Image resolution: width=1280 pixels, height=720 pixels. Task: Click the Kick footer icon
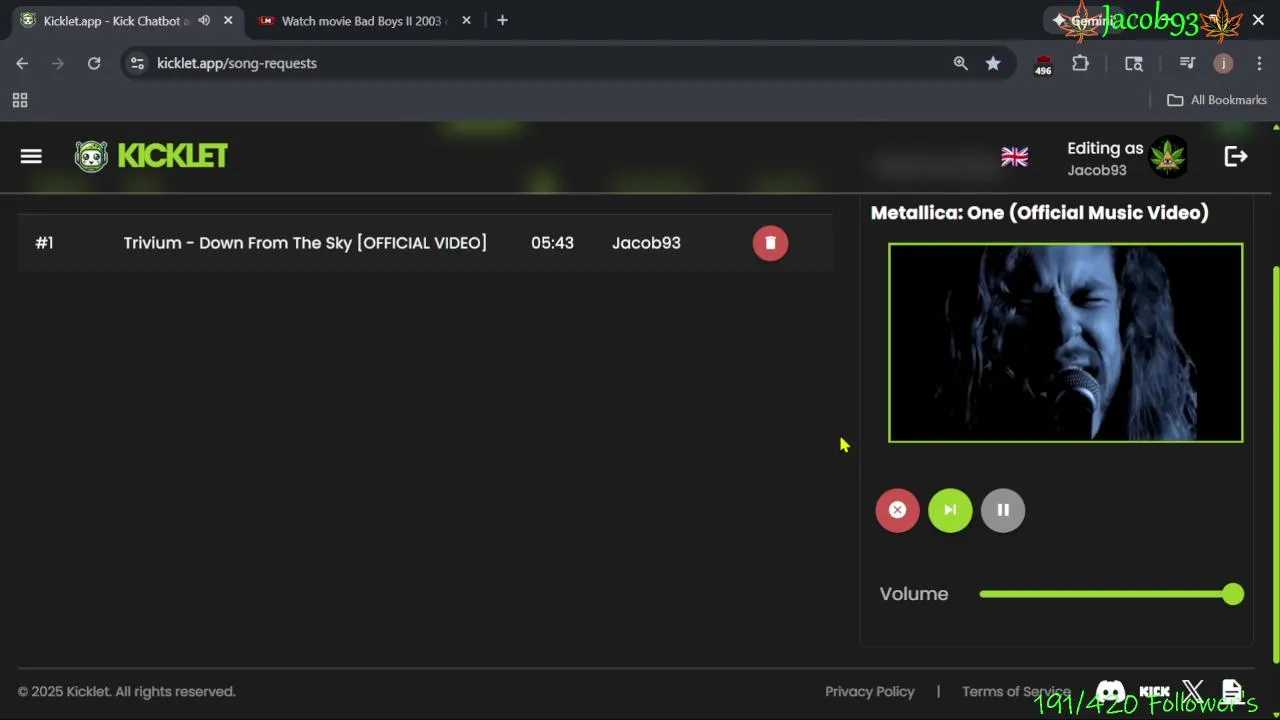(x=1154, y=691)
